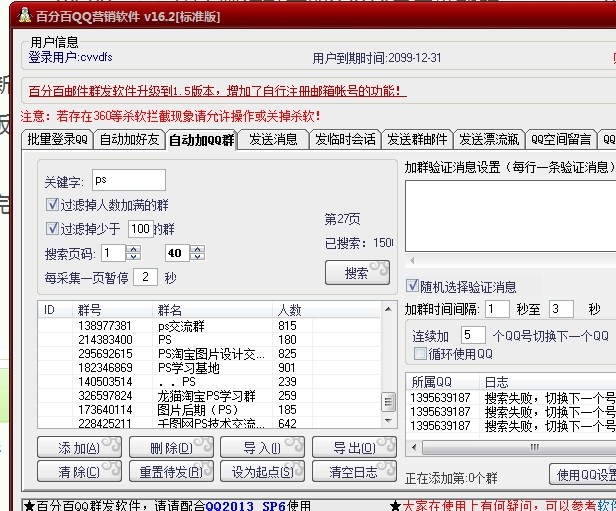
Task: Decrease the start page number with down arrow
Action: 134,257
